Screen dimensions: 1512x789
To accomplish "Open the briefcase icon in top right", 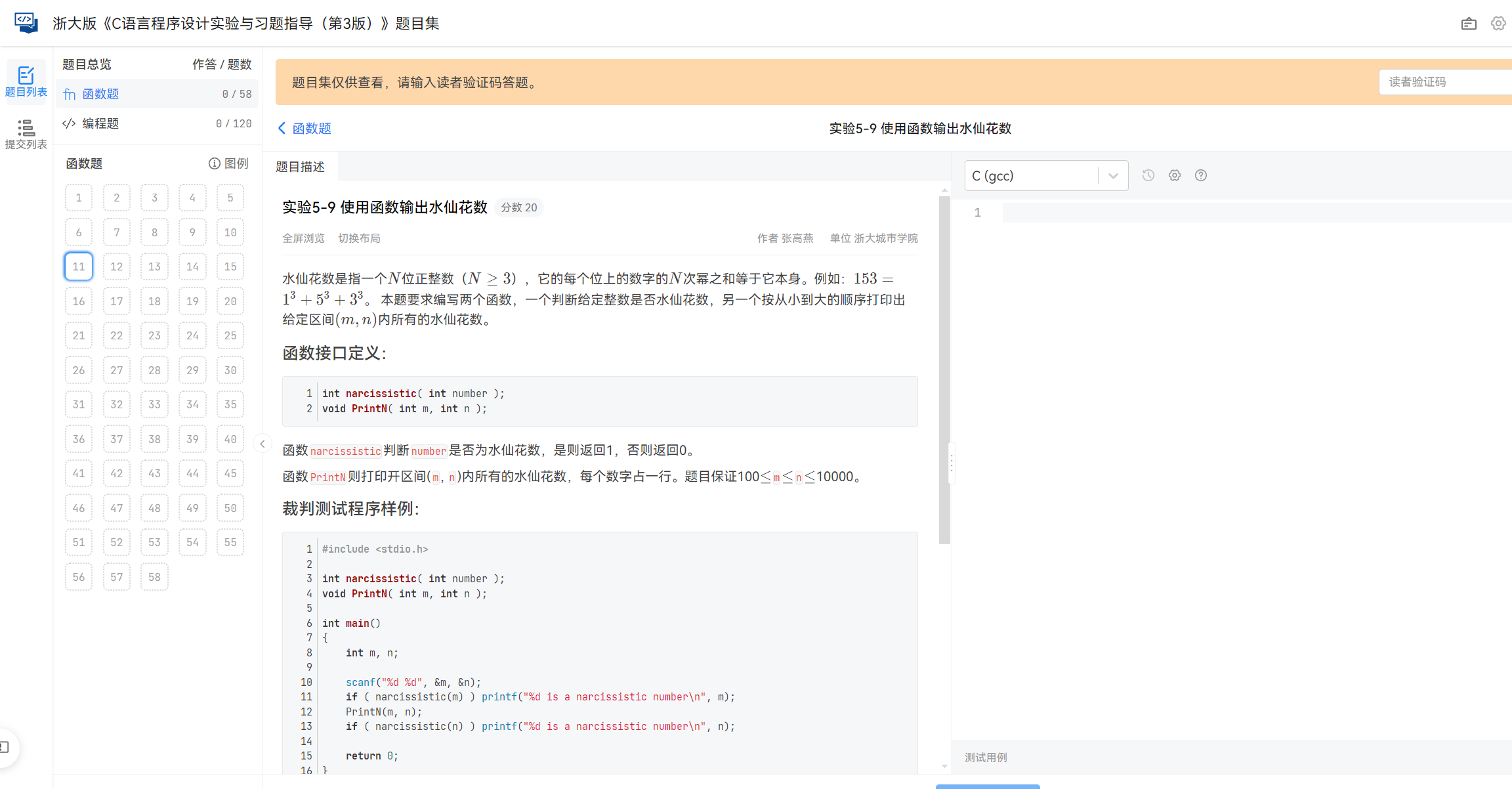I will coord(1469,24).
